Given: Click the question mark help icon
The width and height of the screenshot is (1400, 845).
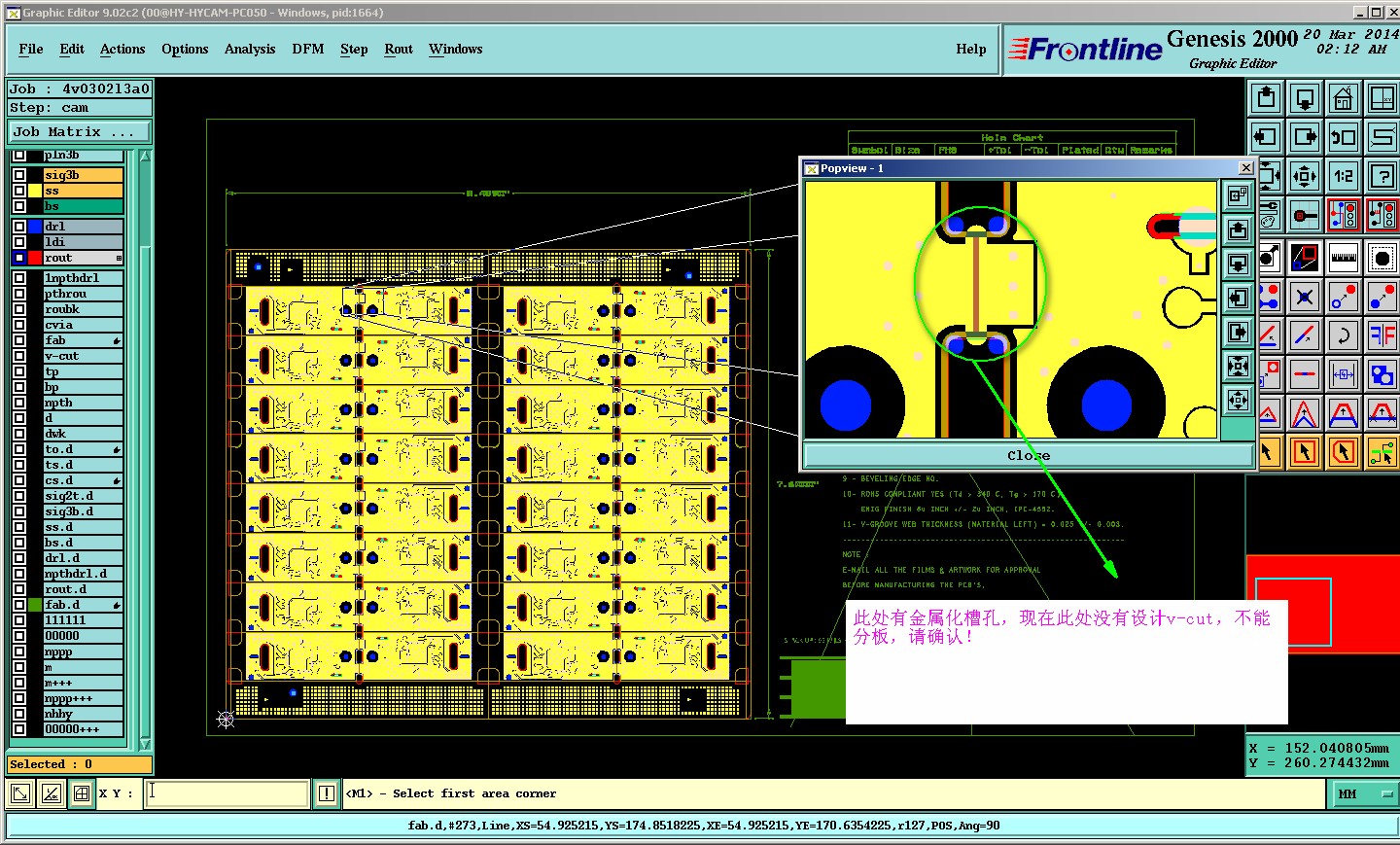Looking at the screenshot, I should click(x=1382, y=176).
